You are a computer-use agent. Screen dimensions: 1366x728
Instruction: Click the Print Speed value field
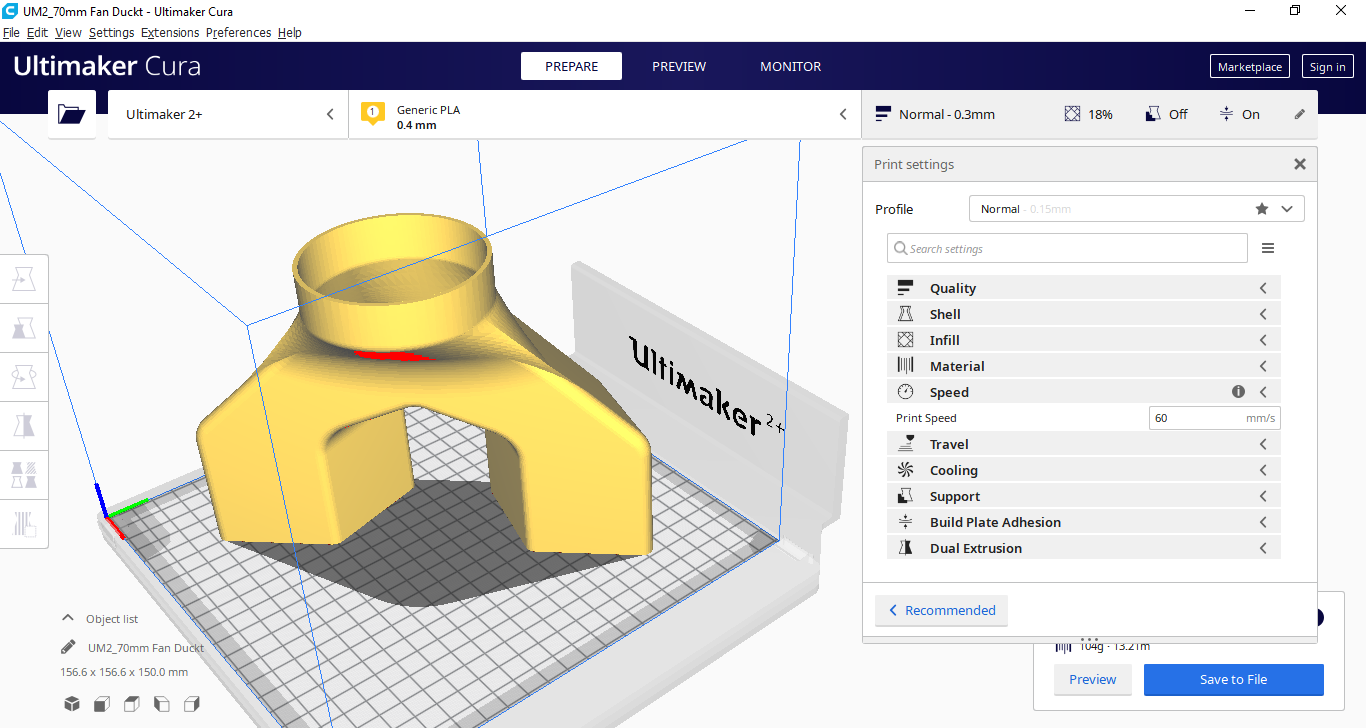click(1214, 418)
